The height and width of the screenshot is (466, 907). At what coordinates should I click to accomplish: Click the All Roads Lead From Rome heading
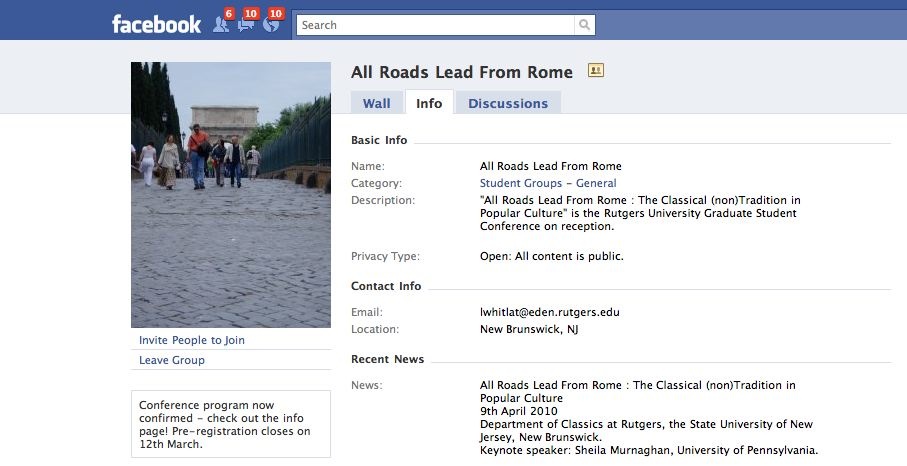tap(462, 72)
